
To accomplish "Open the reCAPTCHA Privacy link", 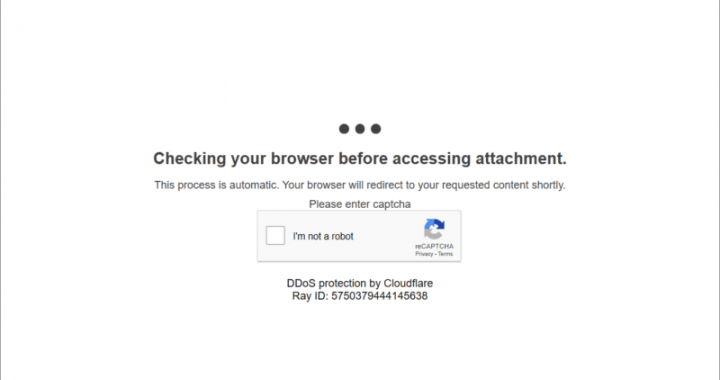I will pos(424,254).
